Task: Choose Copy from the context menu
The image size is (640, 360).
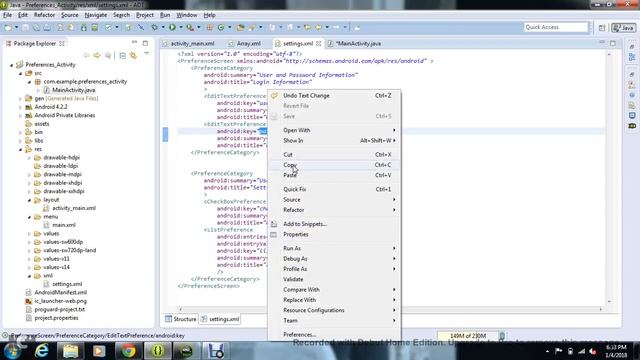Action: coord(334,165)
